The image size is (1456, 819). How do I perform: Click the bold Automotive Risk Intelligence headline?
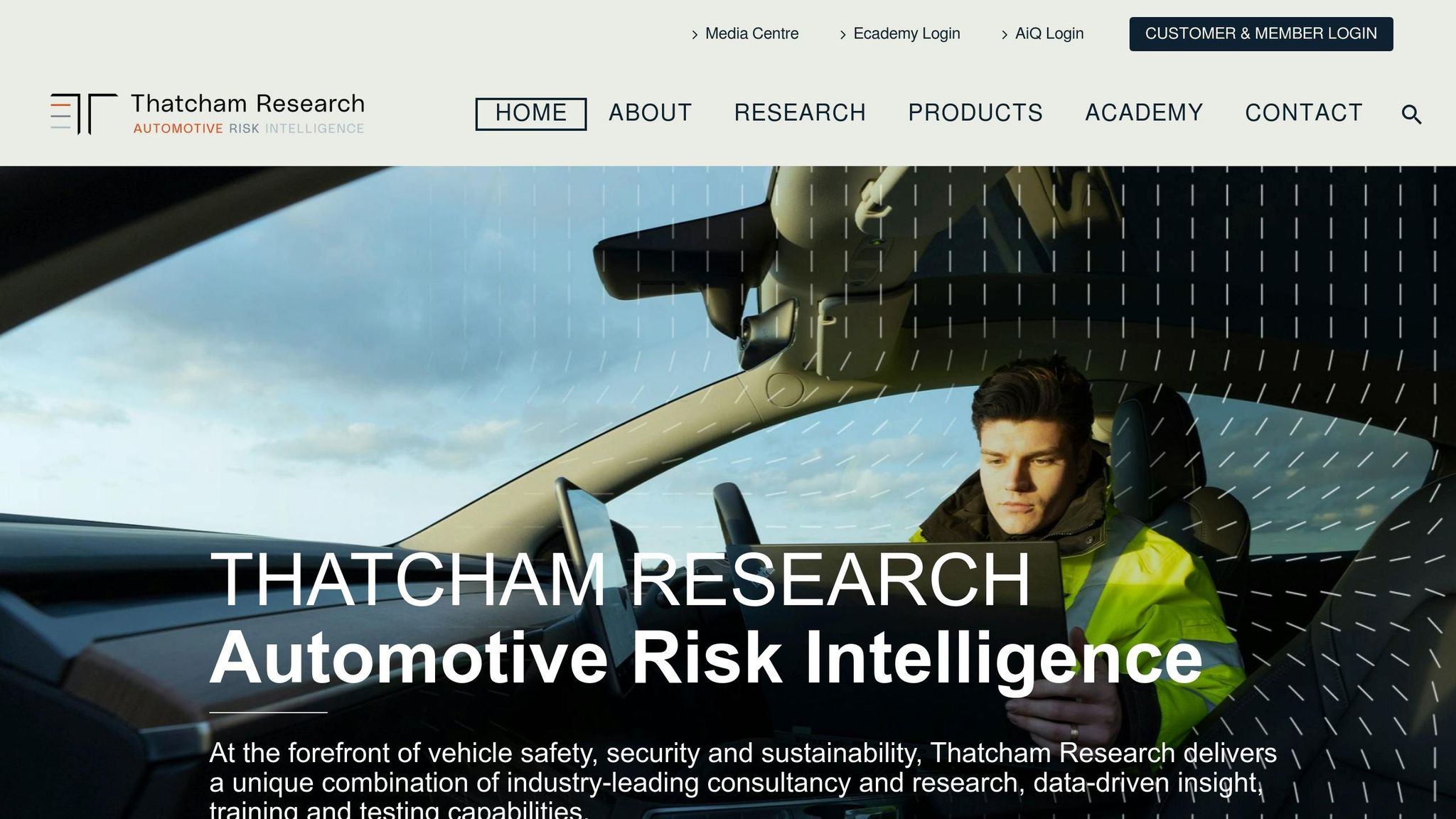[x=706, y=658]
